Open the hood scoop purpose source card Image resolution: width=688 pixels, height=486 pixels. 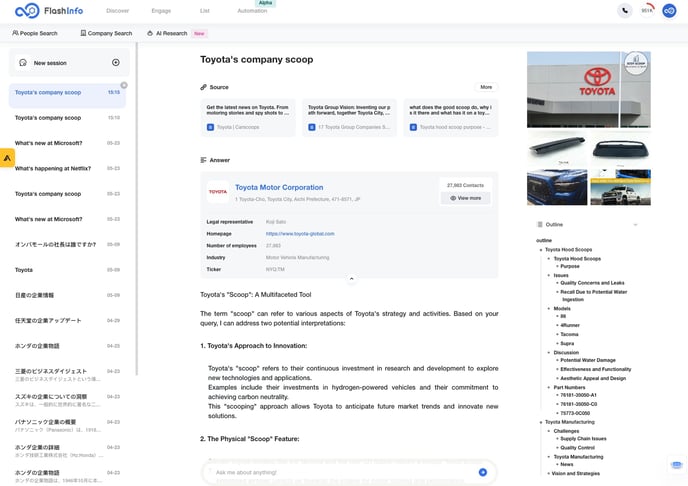[451, 118]
